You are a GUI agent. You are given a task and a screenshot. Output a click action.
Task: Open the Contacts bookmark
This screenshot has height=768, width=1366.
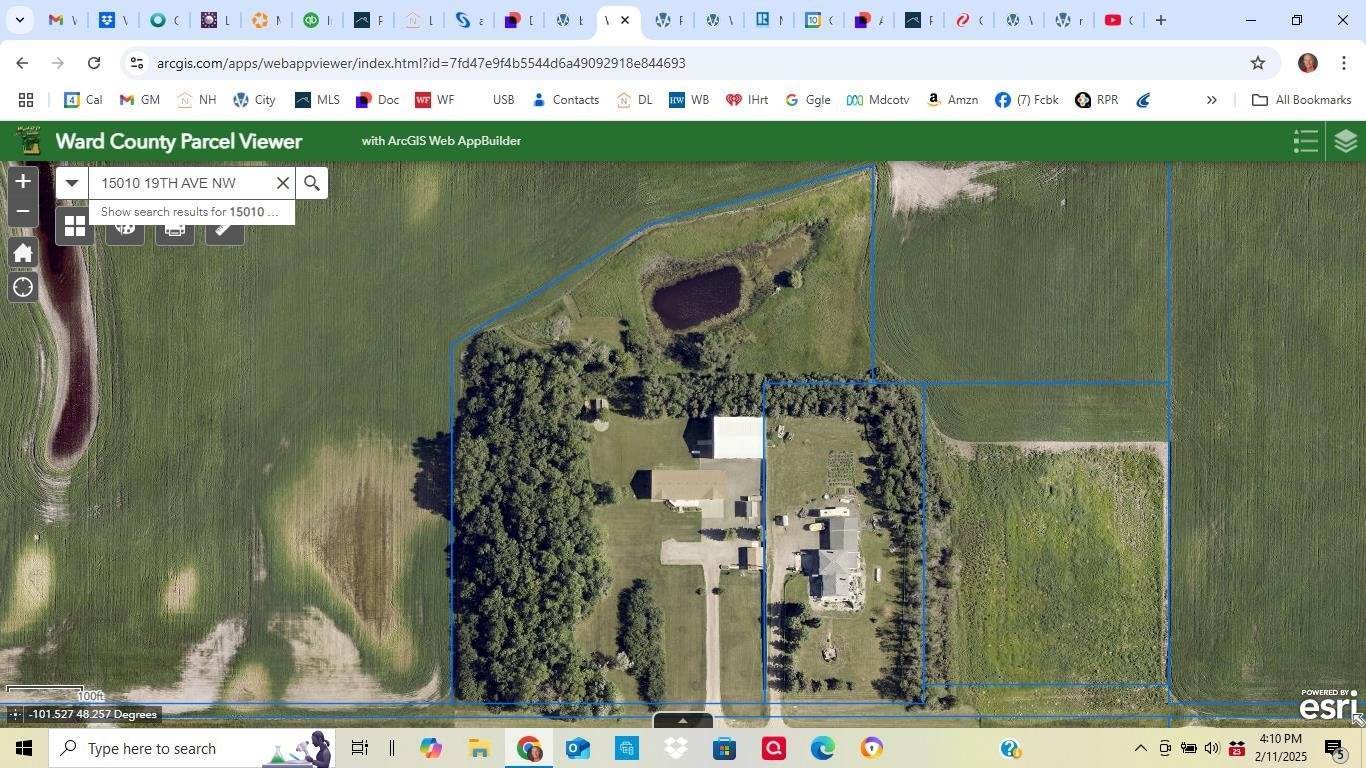tap(565, 100)
